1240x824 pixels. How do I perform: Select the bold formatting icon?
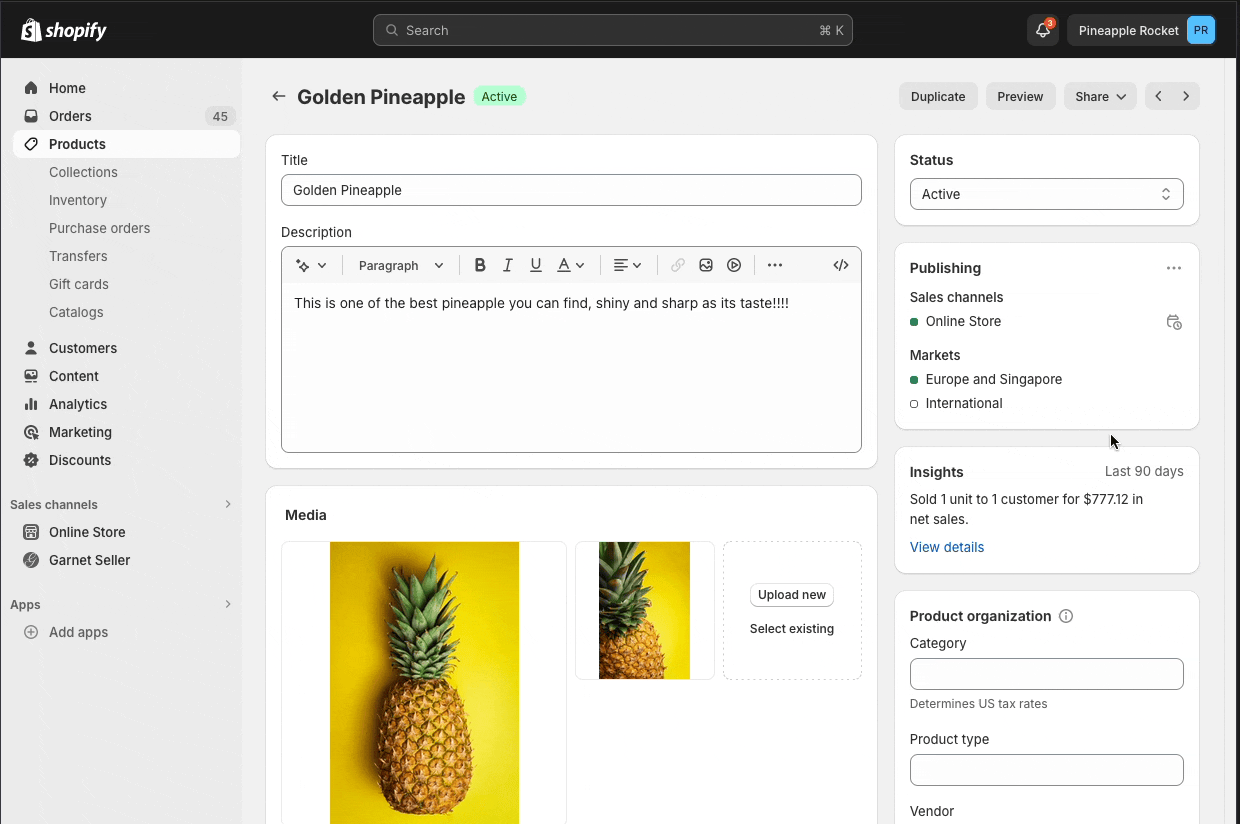(480, 264)
